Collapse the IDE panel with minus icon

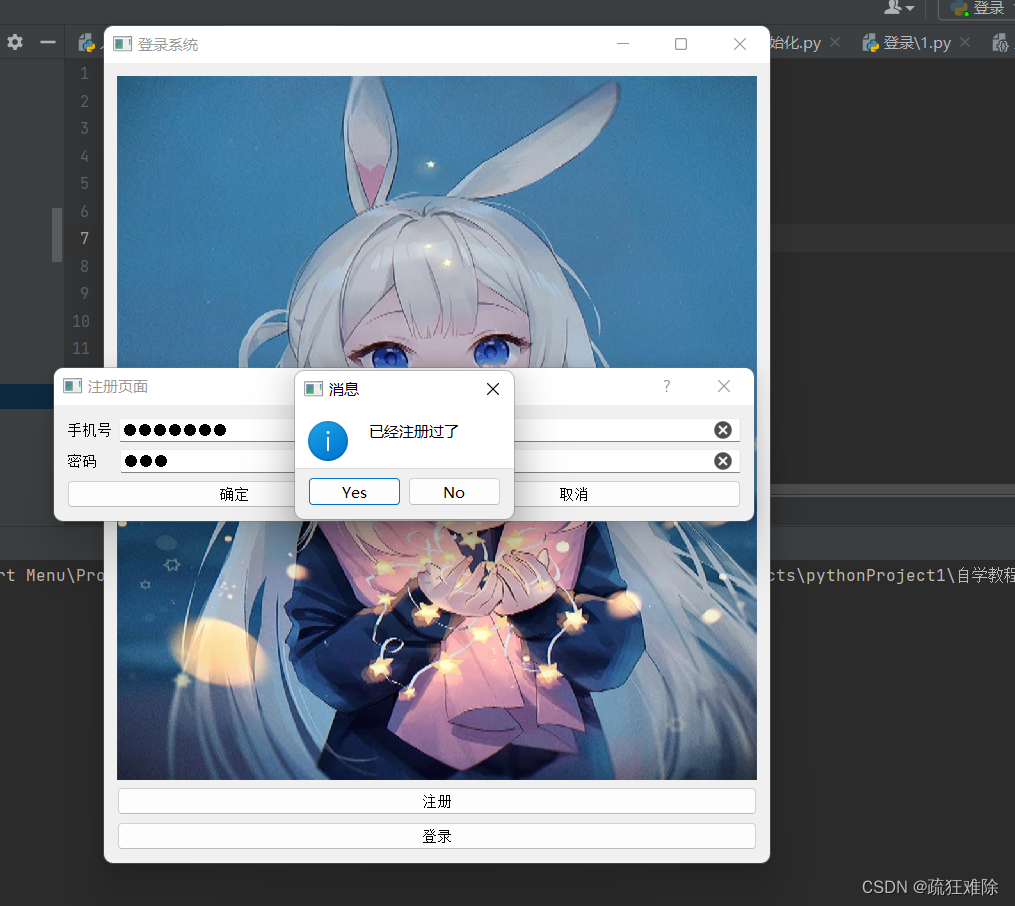pyautogui.click(x=48, y=43)
